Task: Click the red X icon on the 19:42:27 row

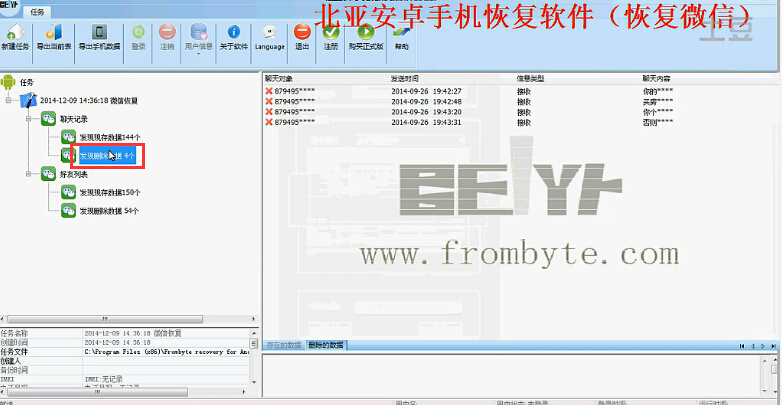Action: pos(269,91)
